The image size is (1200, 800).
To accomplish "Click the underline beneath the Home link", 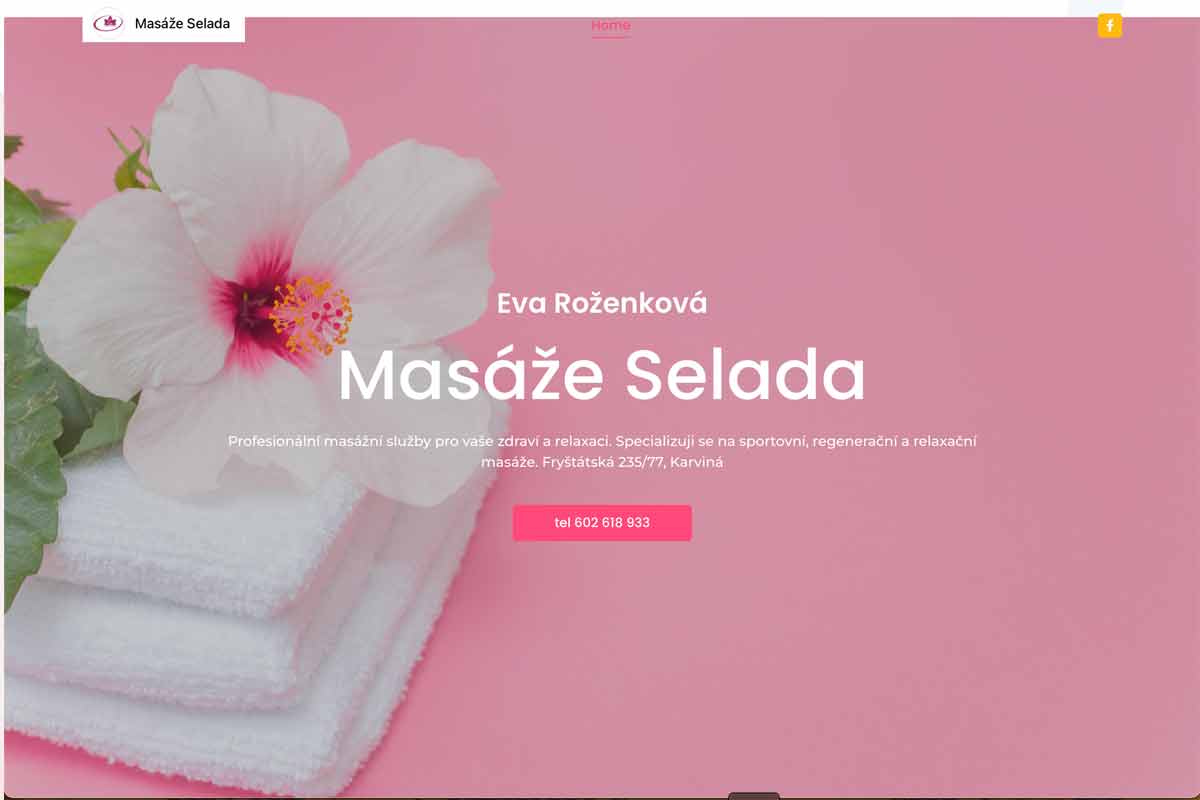I will pyautogui.click(x=610, y=37).
